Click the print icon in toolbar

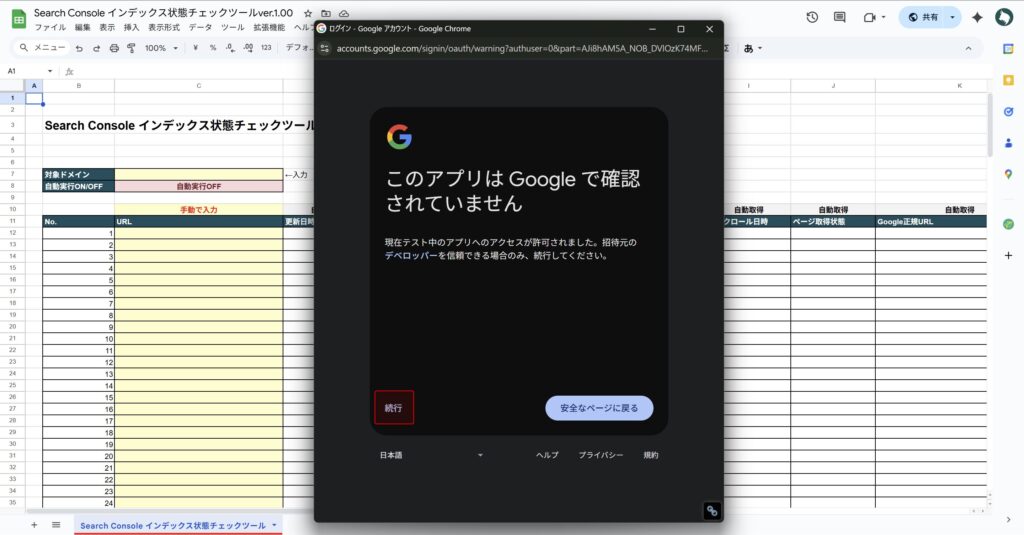pyautogui.click(x=114, y=48)
